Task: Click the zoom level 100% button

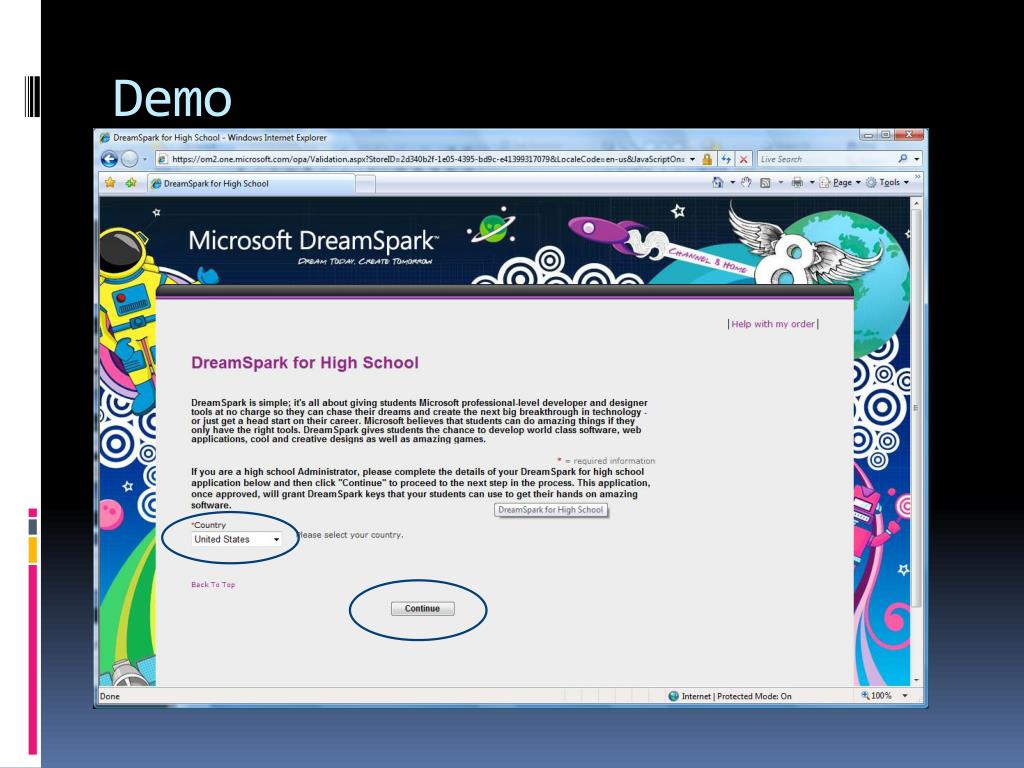Action: [x=877, y=696]
